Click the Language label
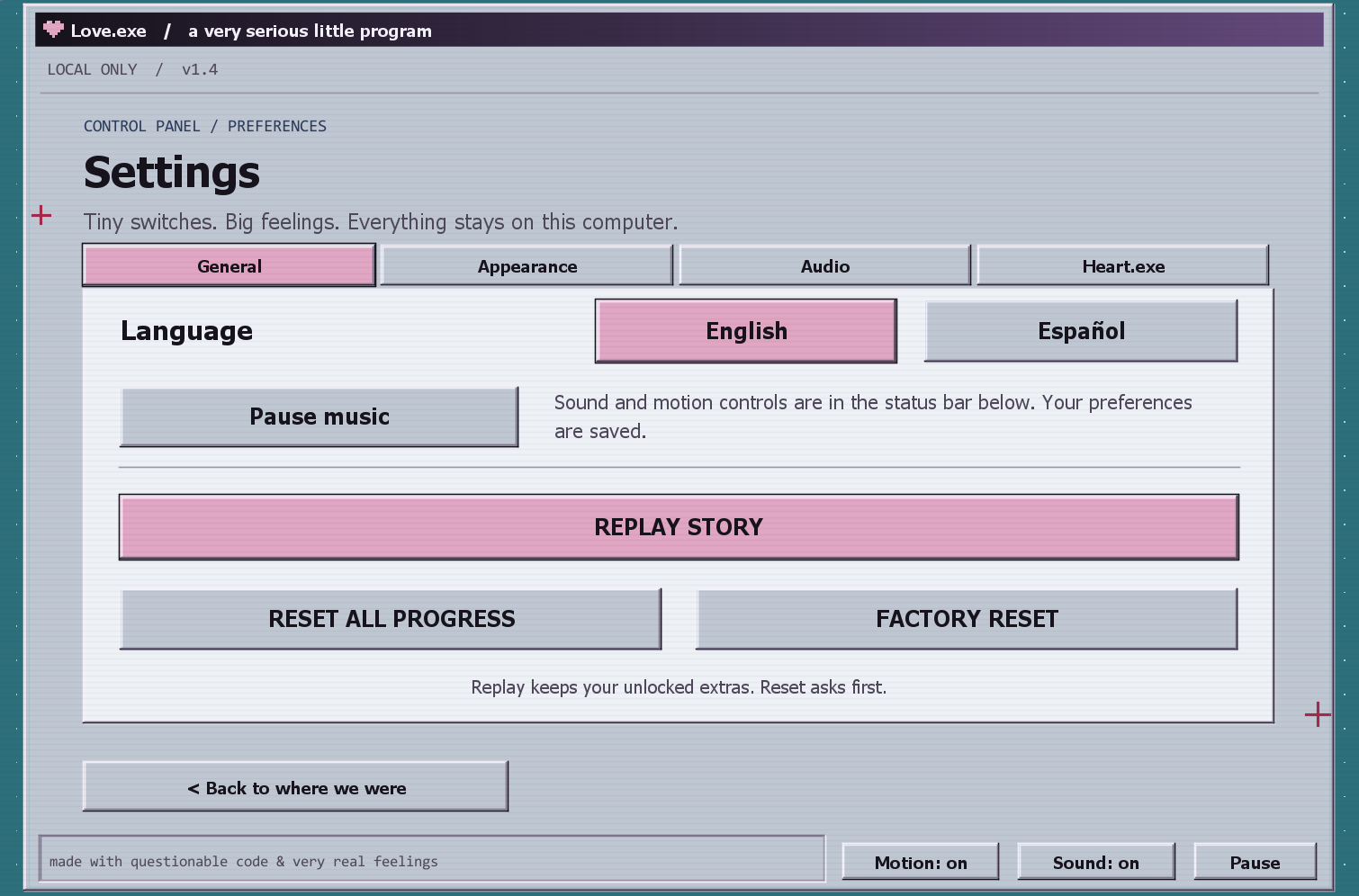Image resolution: width=1359 pixels, height=896 pixels. click(186, 331)
